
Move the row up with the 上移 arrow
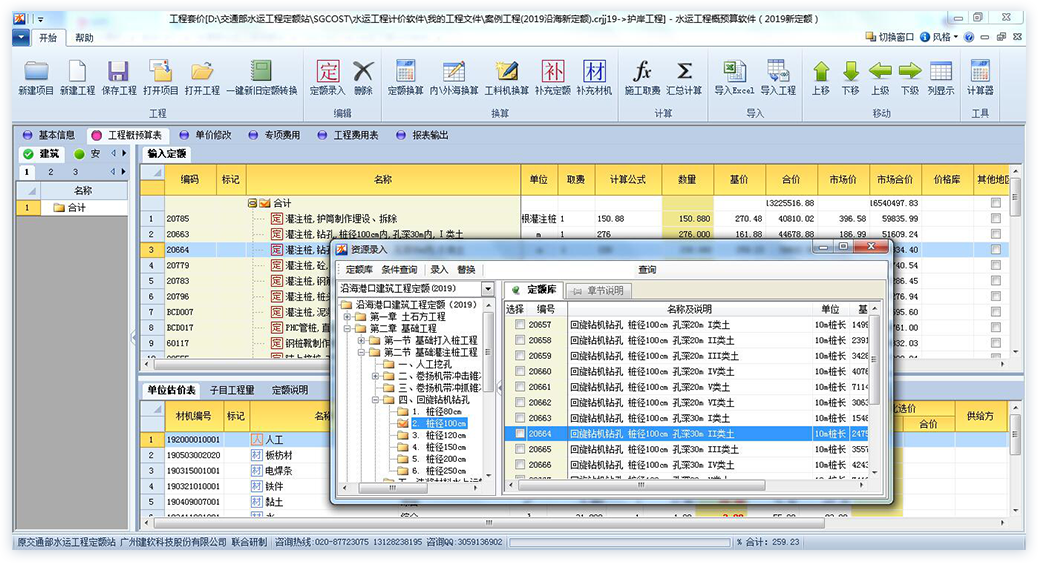(821, 71)
